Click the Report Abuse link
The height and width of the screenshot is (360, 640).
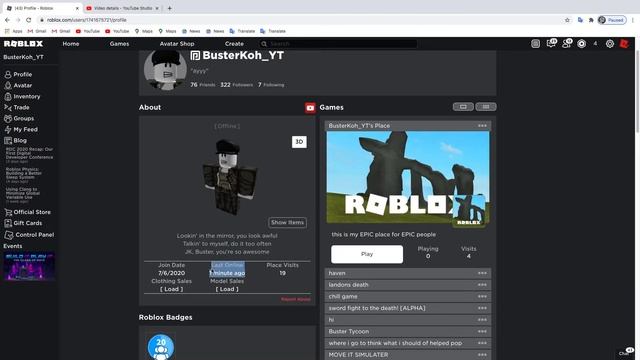pos(296,299)
